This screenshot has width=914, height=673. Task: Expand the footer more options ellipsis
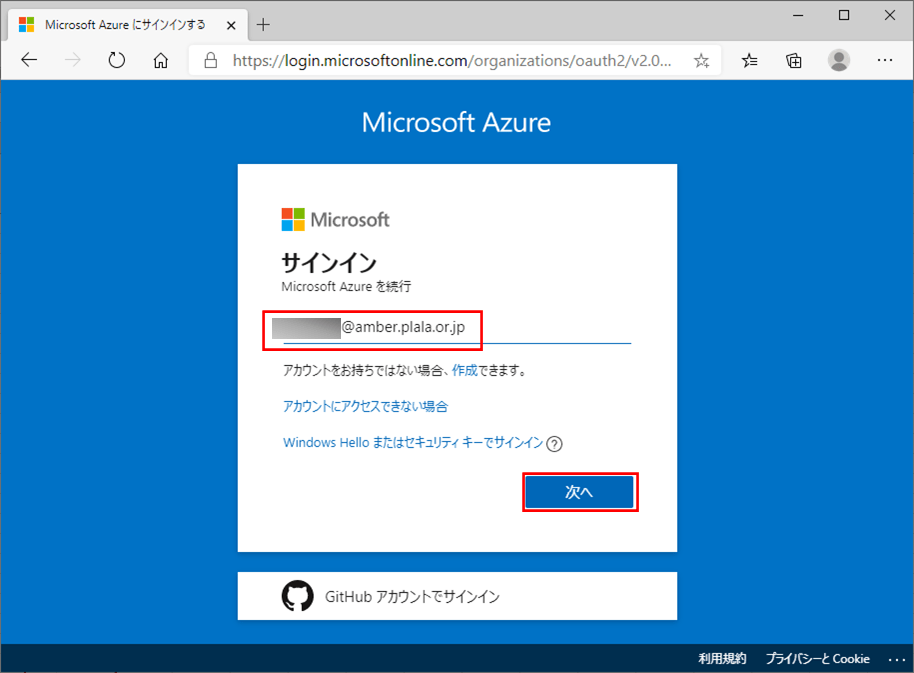[x=895, y=659]
